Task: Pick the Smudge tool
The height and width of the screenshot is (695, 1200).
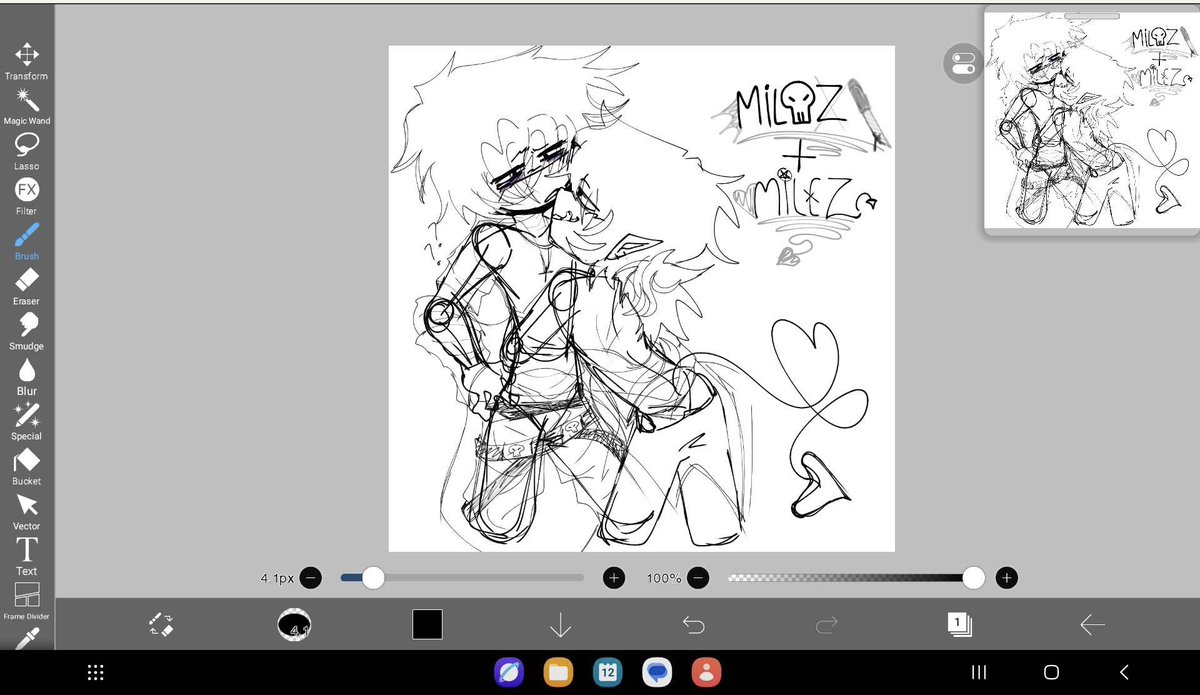Action: 26,330
